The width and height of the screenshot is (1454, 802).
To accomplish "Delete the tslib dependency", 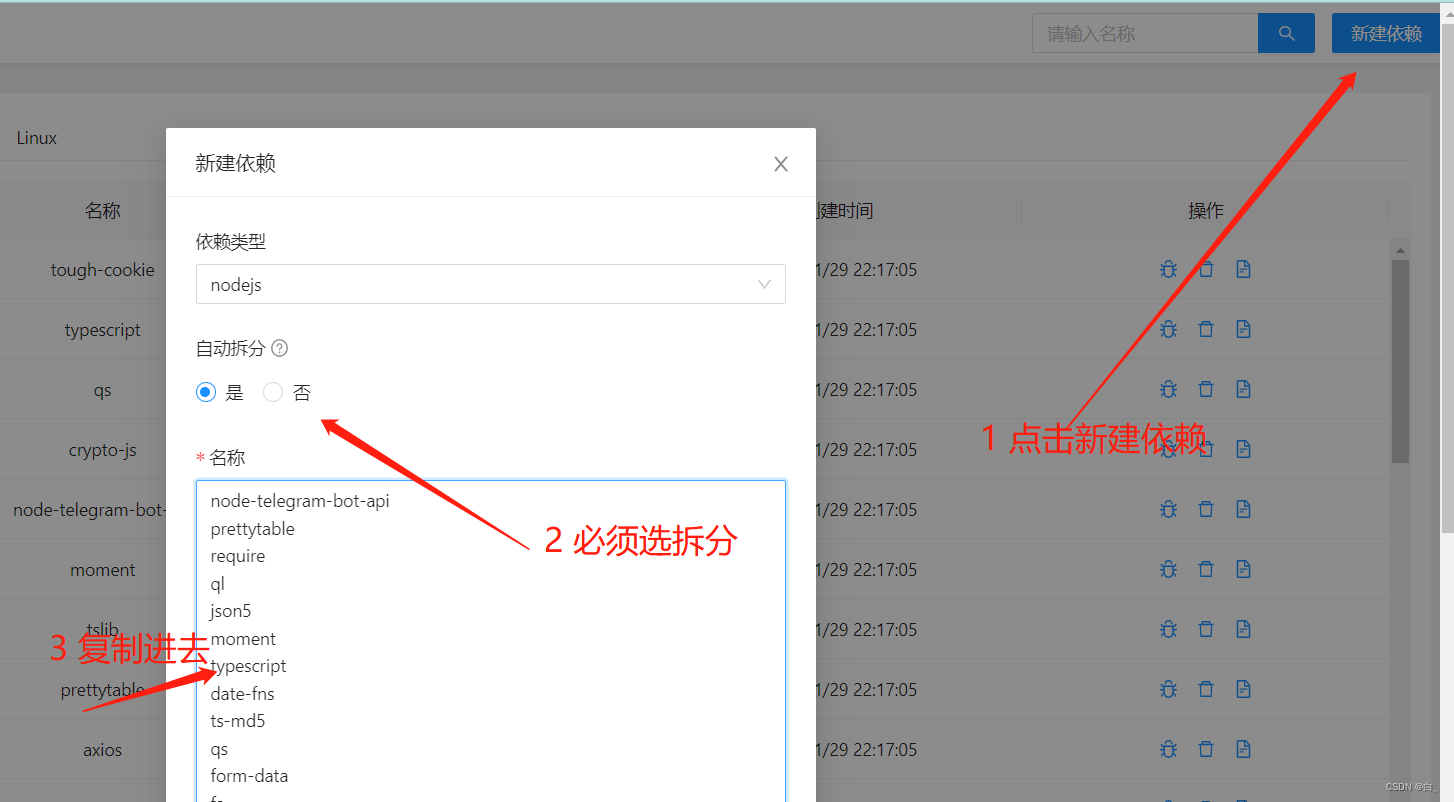I will 1206,629.
